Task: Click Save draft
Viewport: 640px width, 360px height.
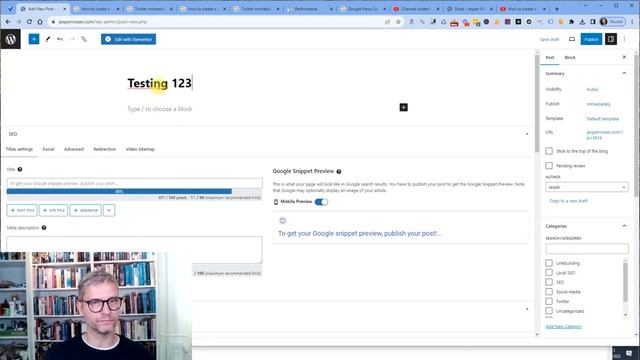Action: coord(549,39)
